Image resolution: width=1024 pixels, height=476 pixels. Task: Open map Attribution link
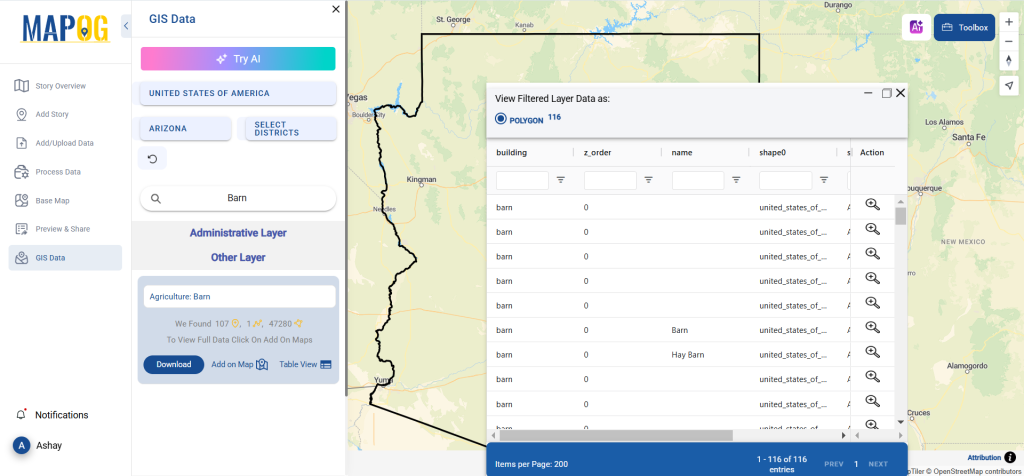pos(984,458)
